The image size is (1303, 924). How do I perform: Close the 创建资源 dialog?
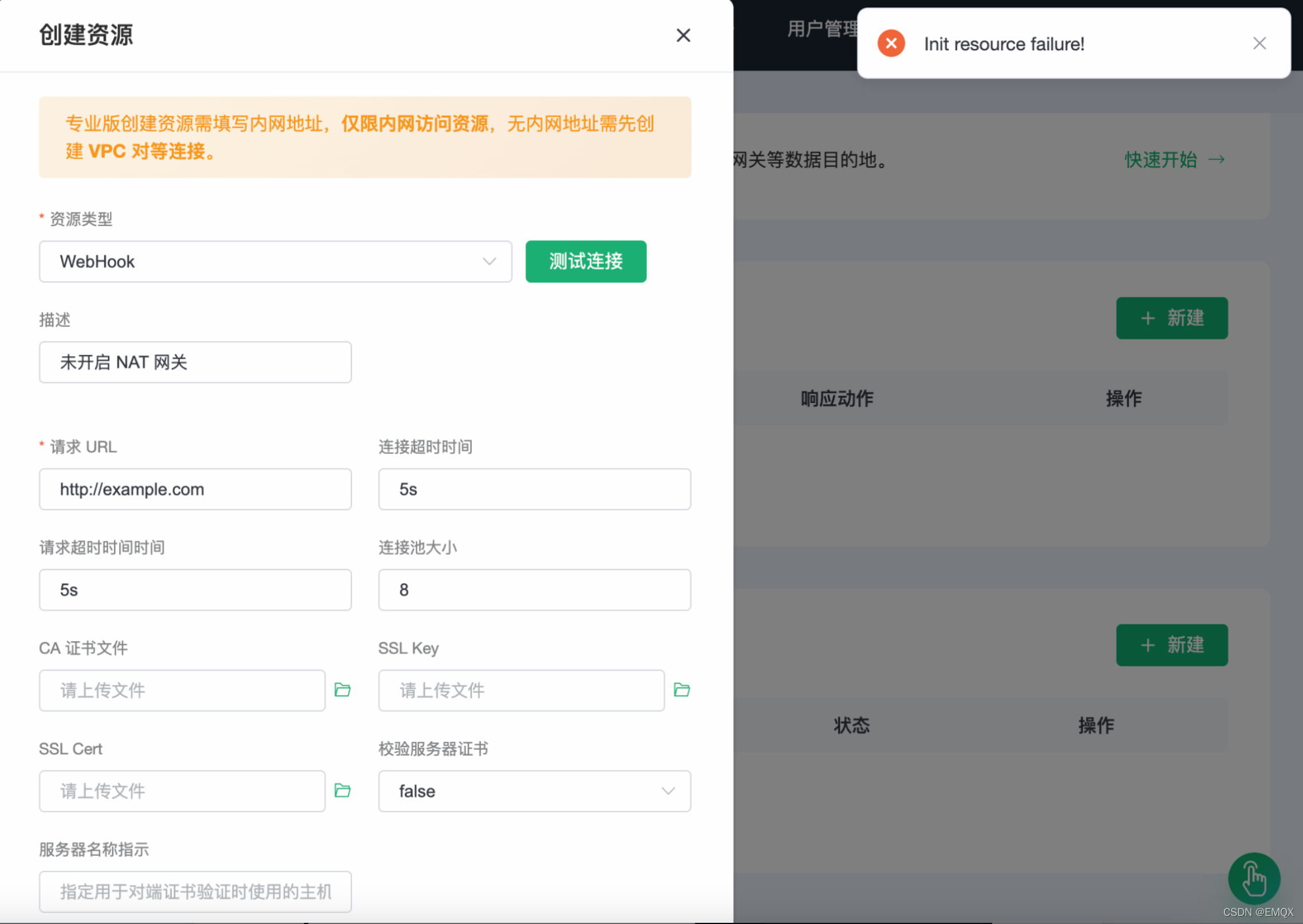(683, 35)
